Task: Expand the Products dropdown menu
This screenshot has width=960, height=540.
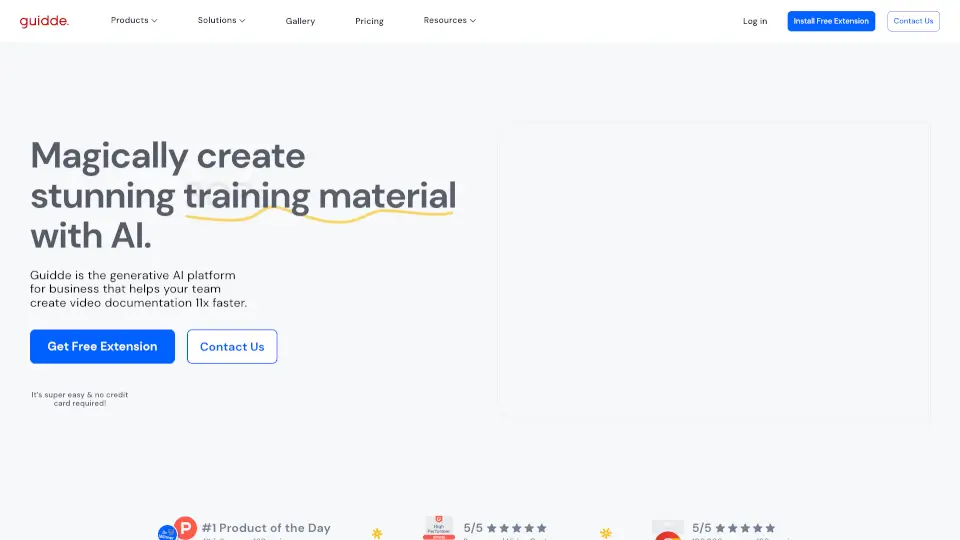Action: (134, 20)
